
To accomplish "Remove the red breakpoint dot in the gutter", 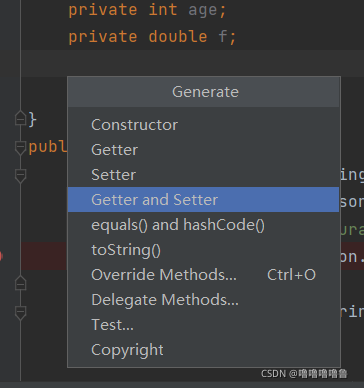I will coord(1,256).
